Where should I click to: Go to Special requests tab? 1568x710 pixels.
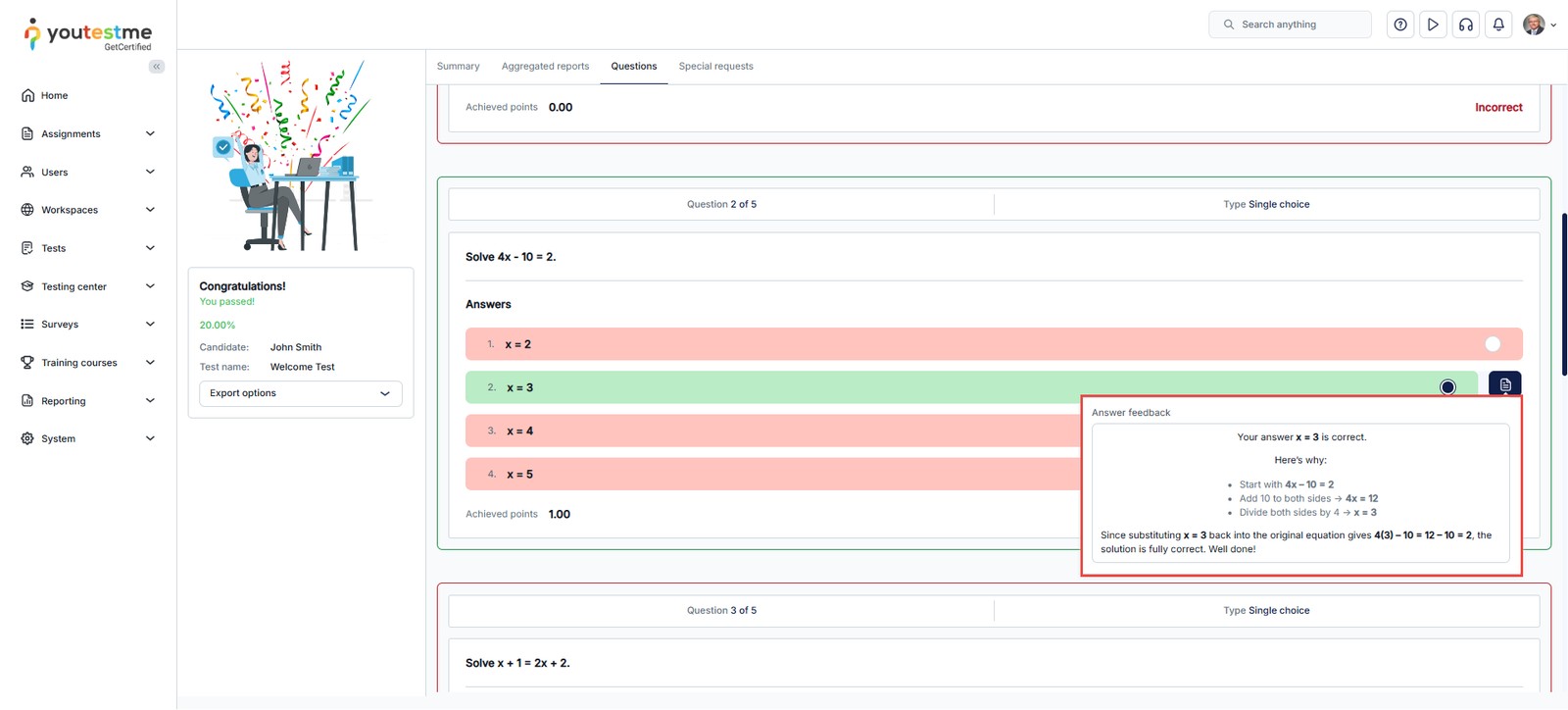(715, 67)
